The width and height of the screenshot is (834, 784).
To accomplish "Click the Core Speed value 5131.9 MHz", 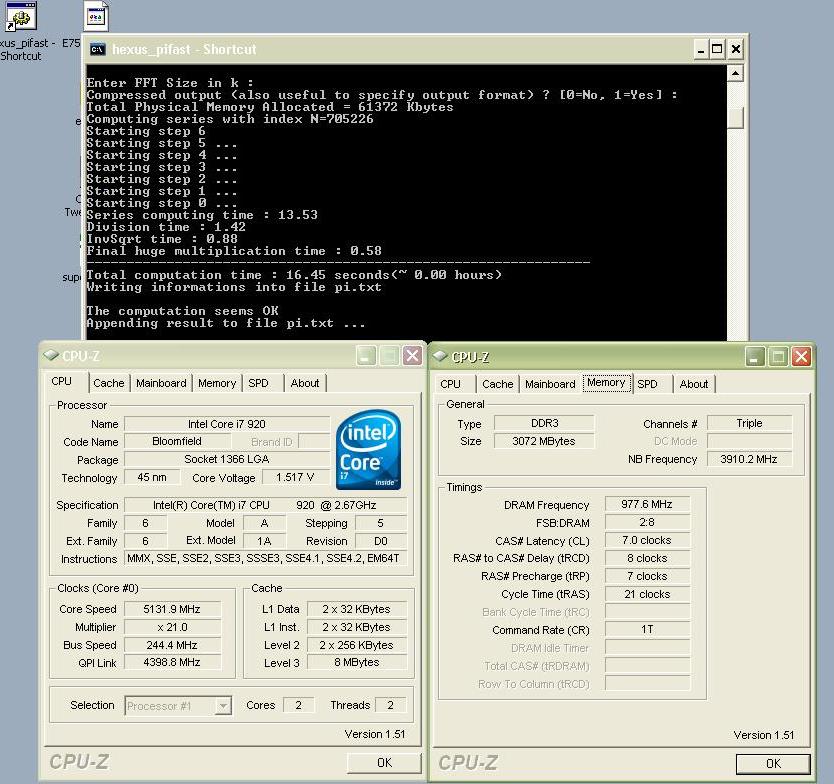I will (172, 609).
